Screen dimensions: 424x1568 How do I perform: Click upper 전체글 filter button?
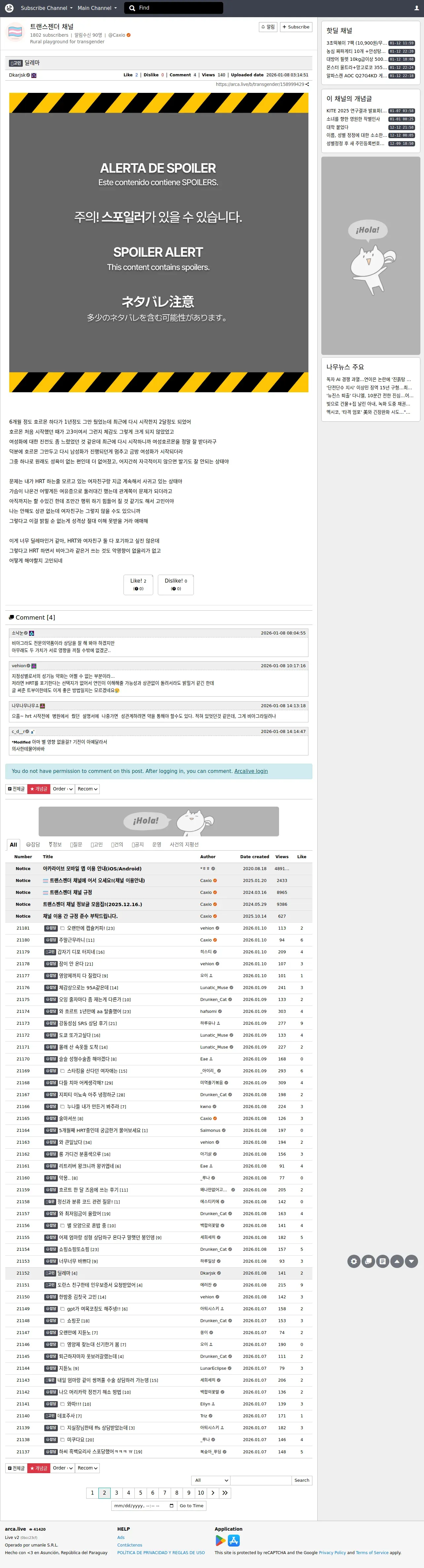point(17,789)
